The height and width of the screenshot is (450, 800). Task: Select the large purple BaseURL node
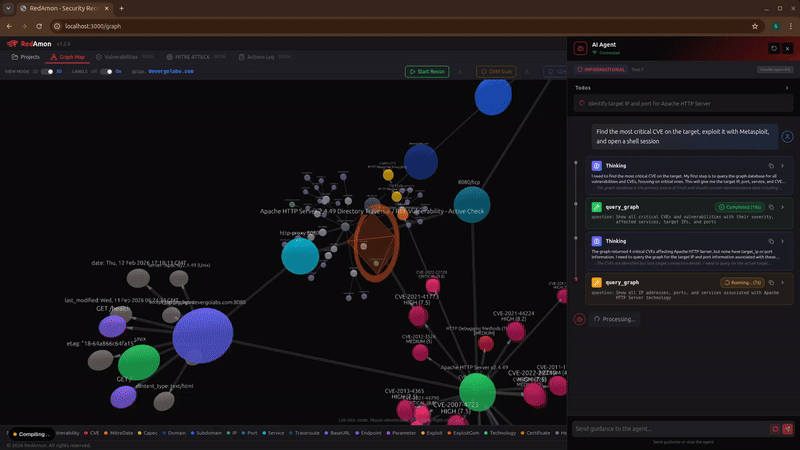pyautogui.click(x=203, y=336)
